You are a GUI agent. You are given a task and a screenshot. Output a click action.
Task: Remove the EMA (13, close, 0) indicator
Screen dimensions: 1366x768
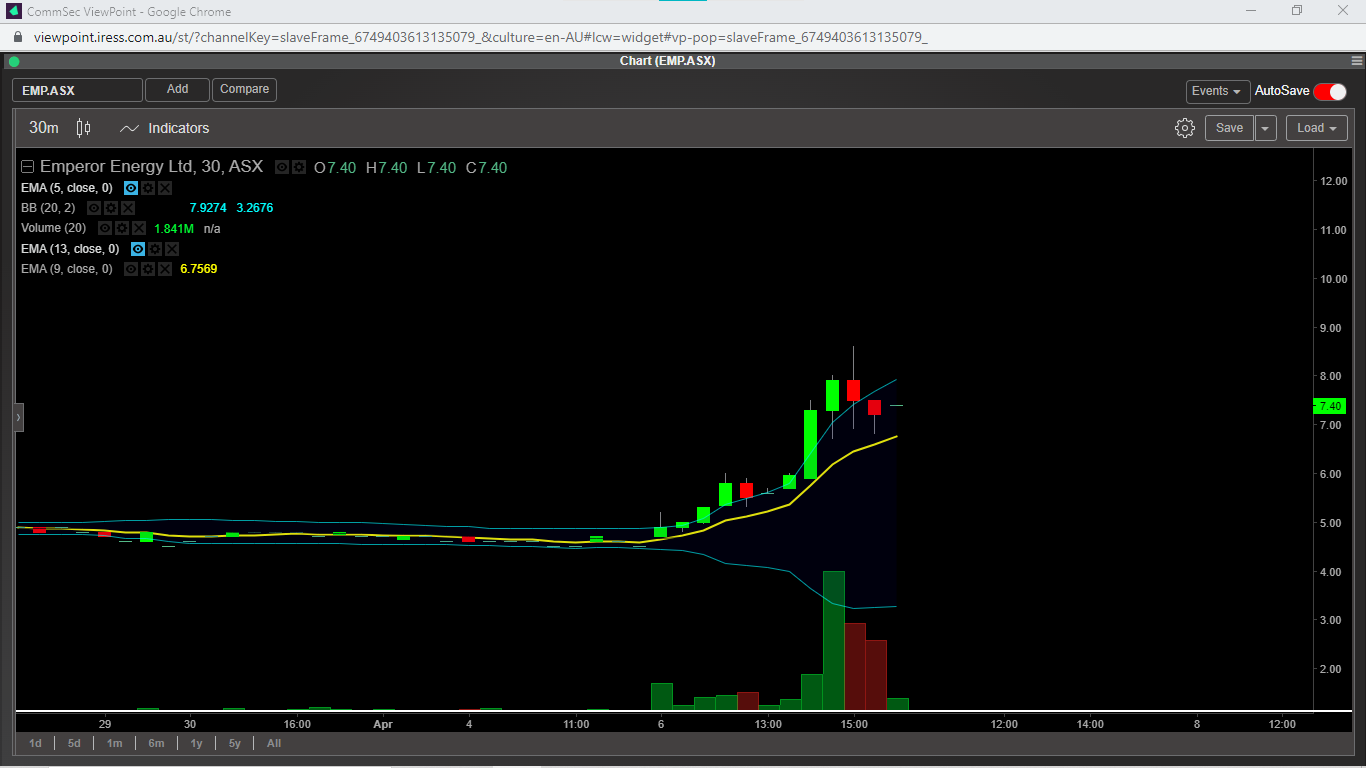pos(172,249)
